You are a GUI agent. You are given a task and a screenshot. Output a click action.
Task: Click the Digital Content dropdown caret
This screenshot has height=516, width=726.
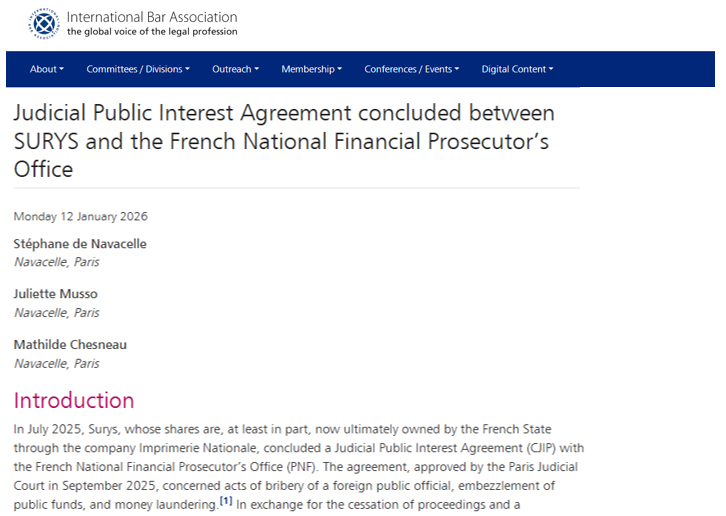point(551,70)
